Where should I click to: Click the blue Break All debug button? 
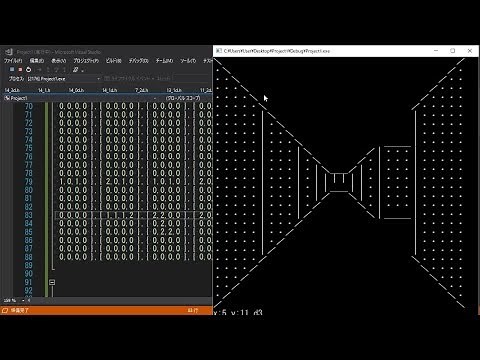pos(12,69)
